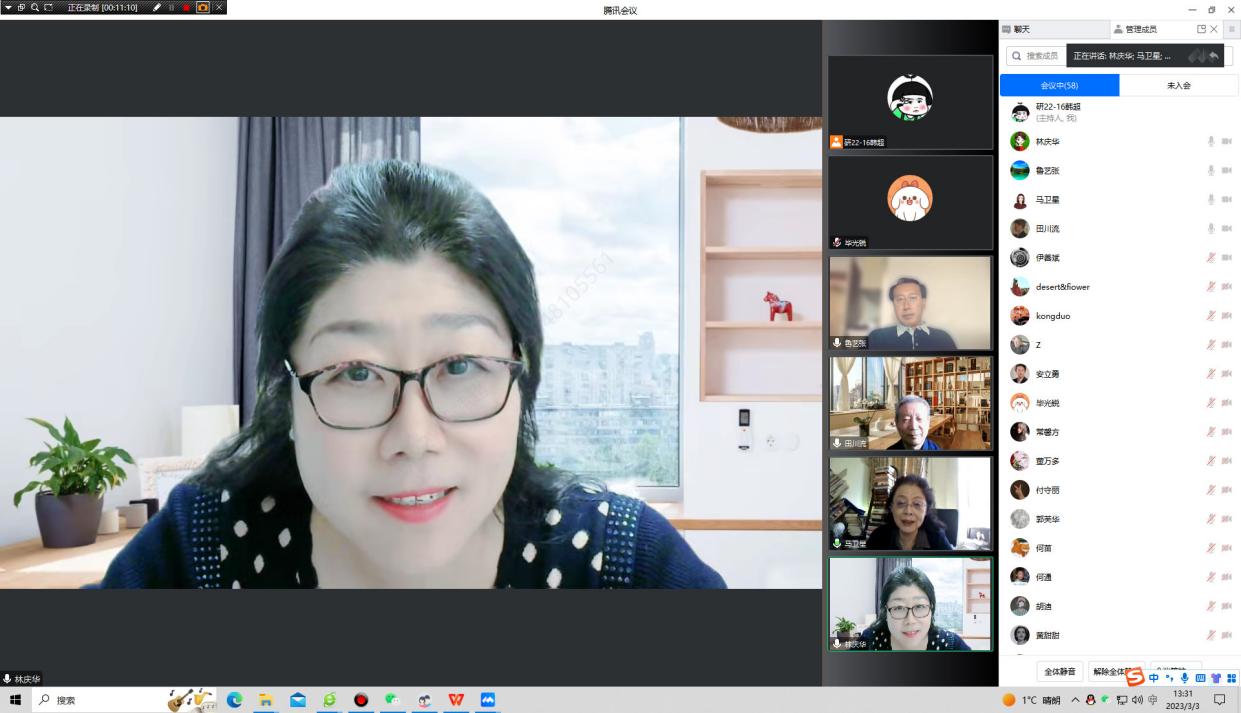
Task: Stop recording with the red record button
Action: (x=186, y=7)
